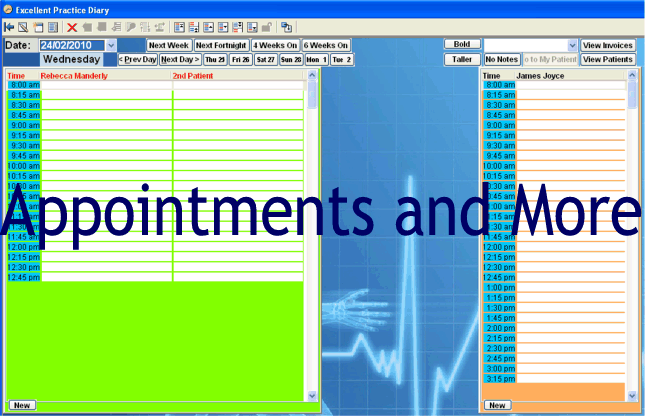Click the red X delete icon
Screen dimensions: 645x416
pos(72,27)
